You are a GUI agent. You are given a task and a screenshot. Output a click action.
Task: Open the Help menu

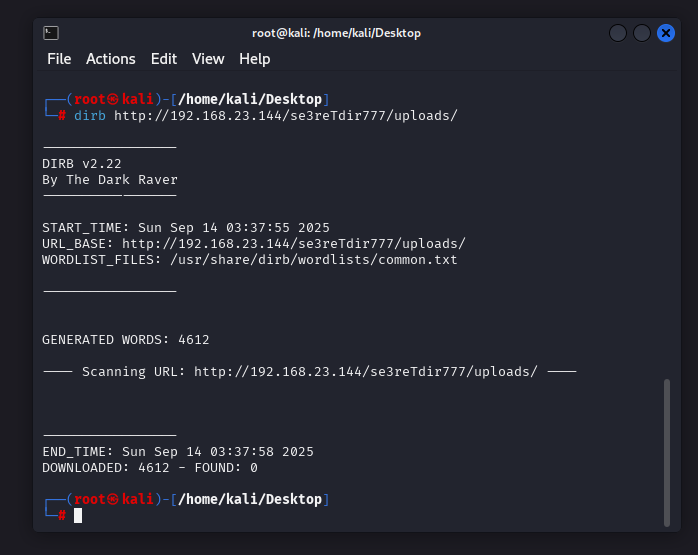254,59
